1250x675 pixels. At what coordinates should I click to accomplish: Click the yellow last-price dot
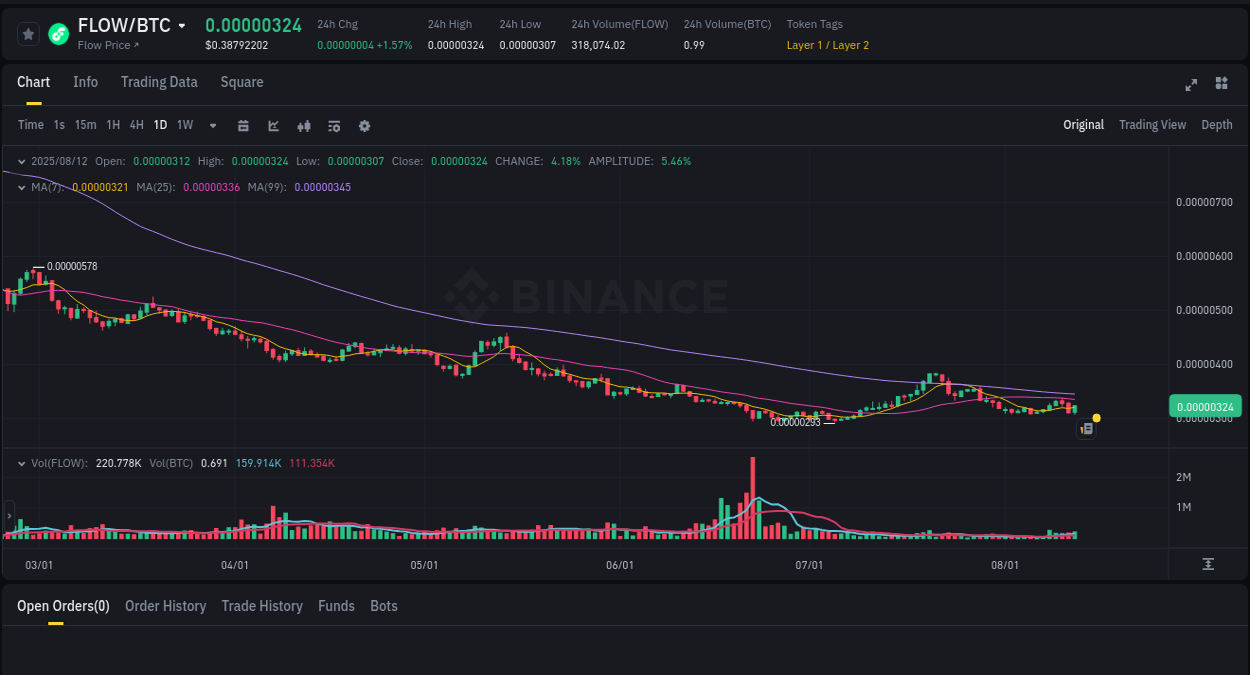1097,418
